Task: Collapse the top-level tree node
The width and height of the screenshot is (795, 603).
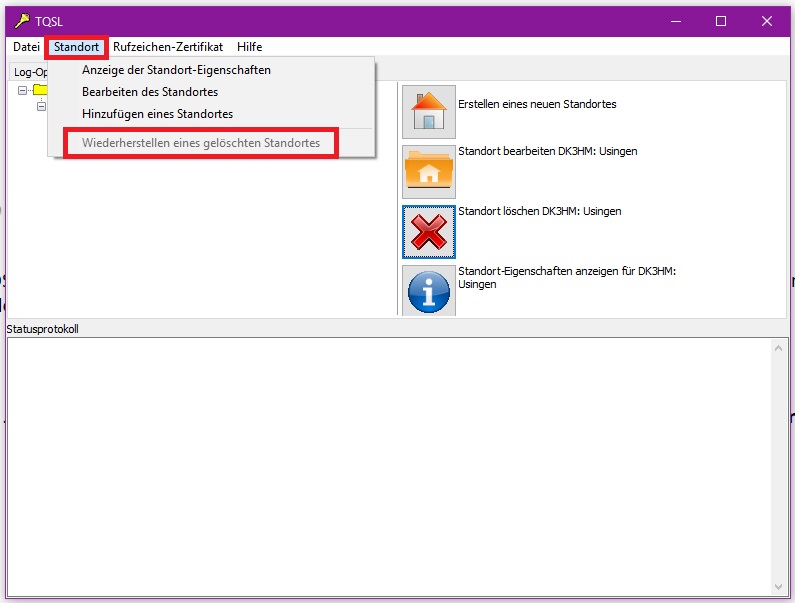Action: pos(22,90)
